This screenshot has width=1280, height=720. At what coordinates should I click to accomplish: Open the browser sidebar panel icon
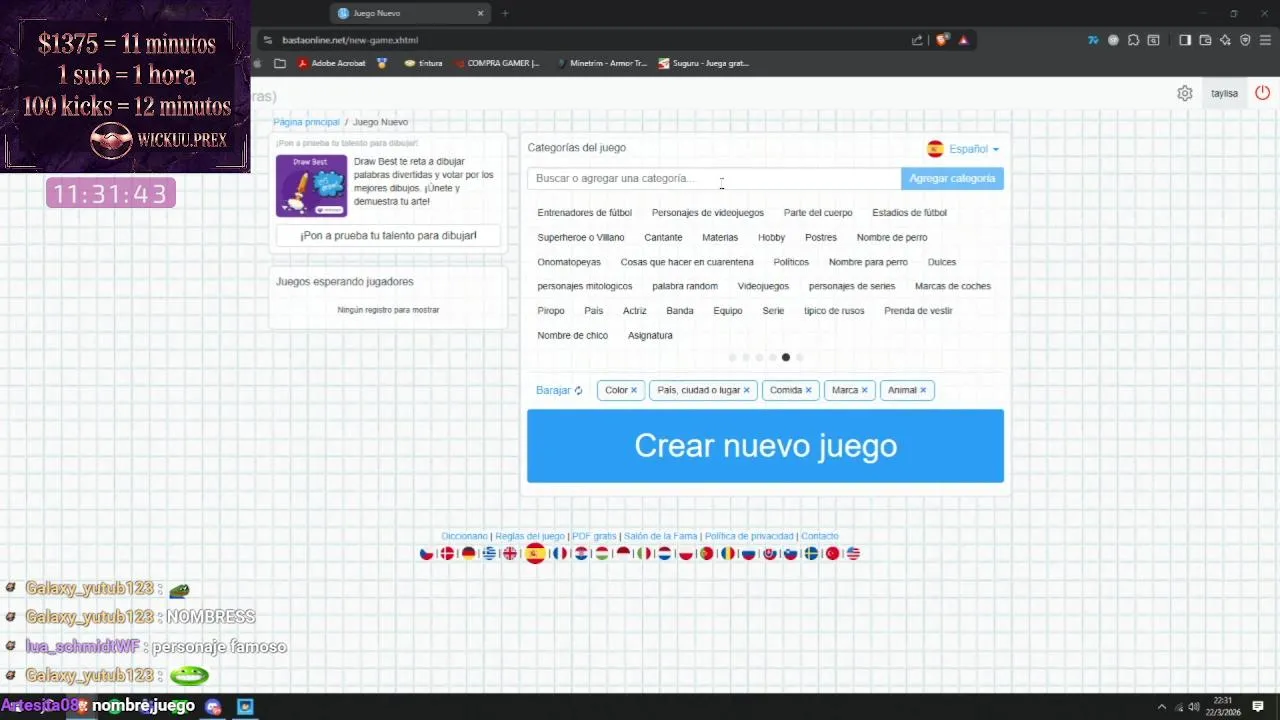pos(1185,40)
